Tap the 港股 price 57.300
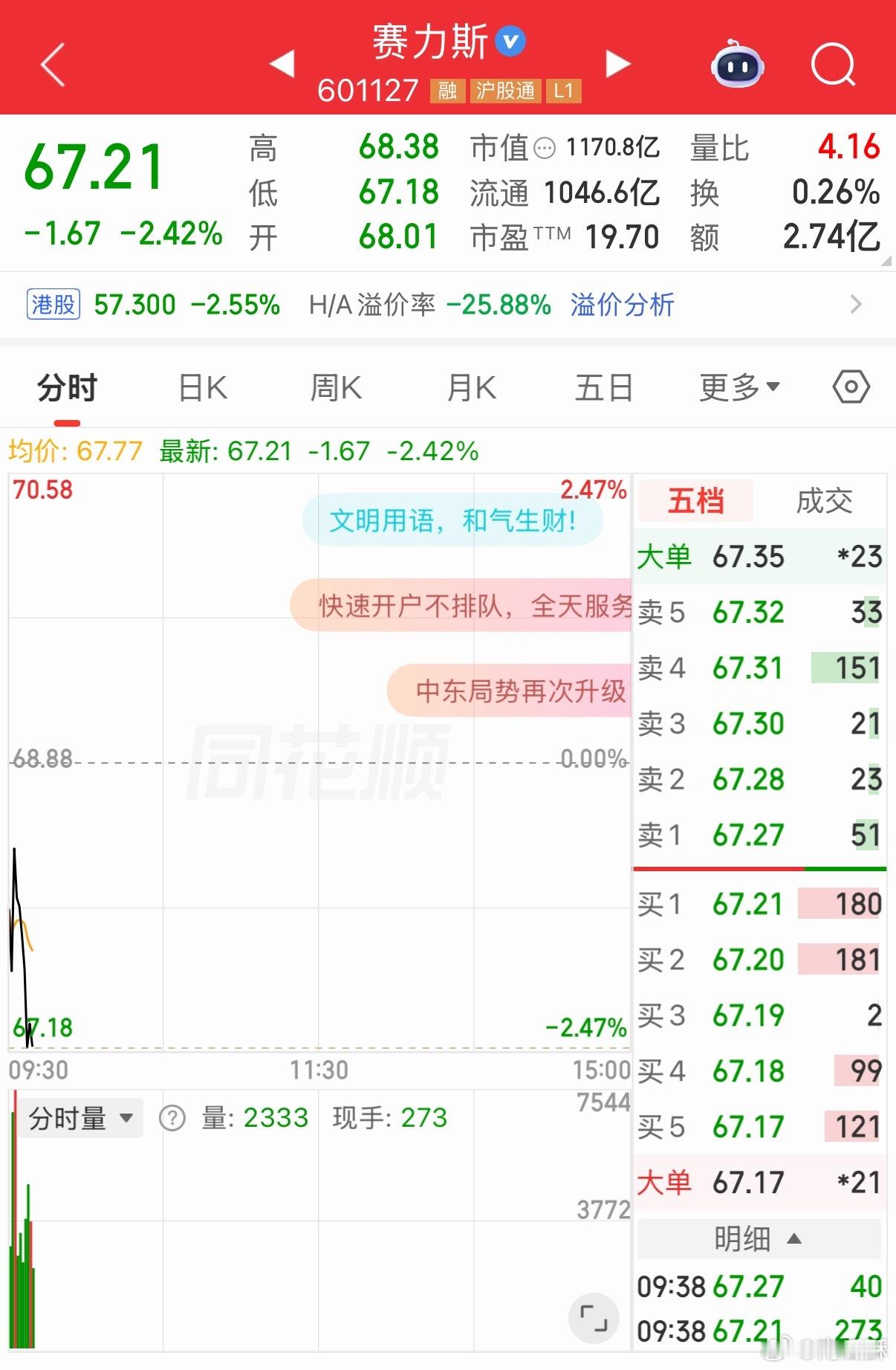Image resolution: width=896 pixels, height=1370 pixels. click(x=134, y=305)
